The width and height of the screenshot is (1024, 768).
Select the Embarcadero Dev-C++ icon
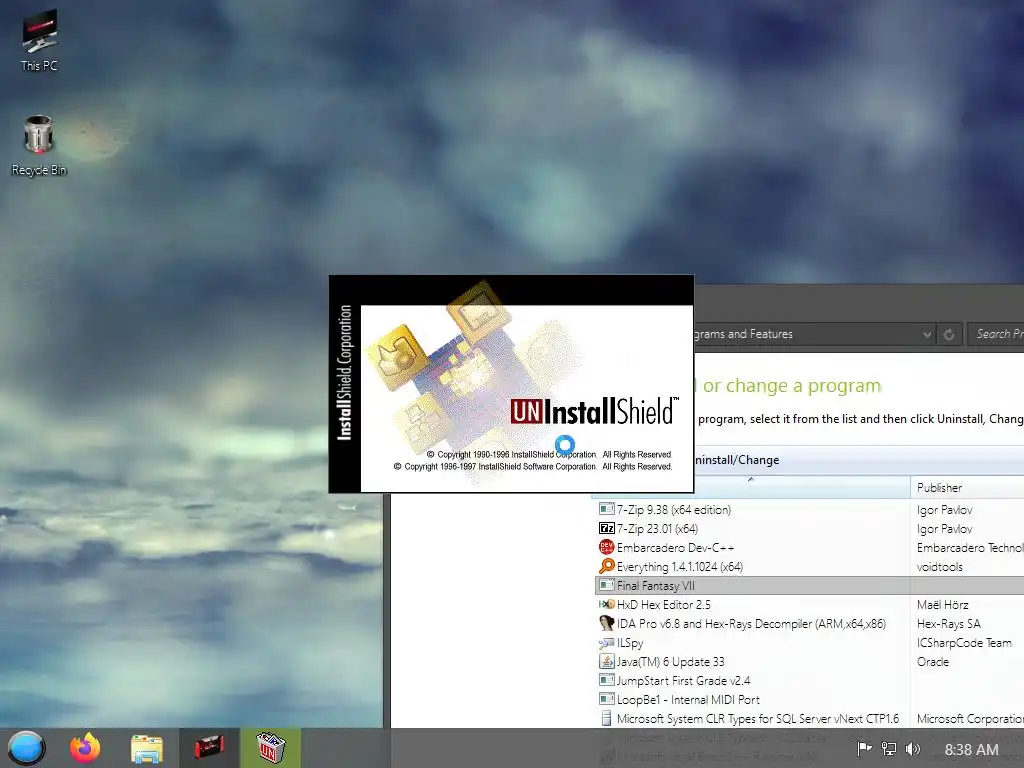[606, 547]
